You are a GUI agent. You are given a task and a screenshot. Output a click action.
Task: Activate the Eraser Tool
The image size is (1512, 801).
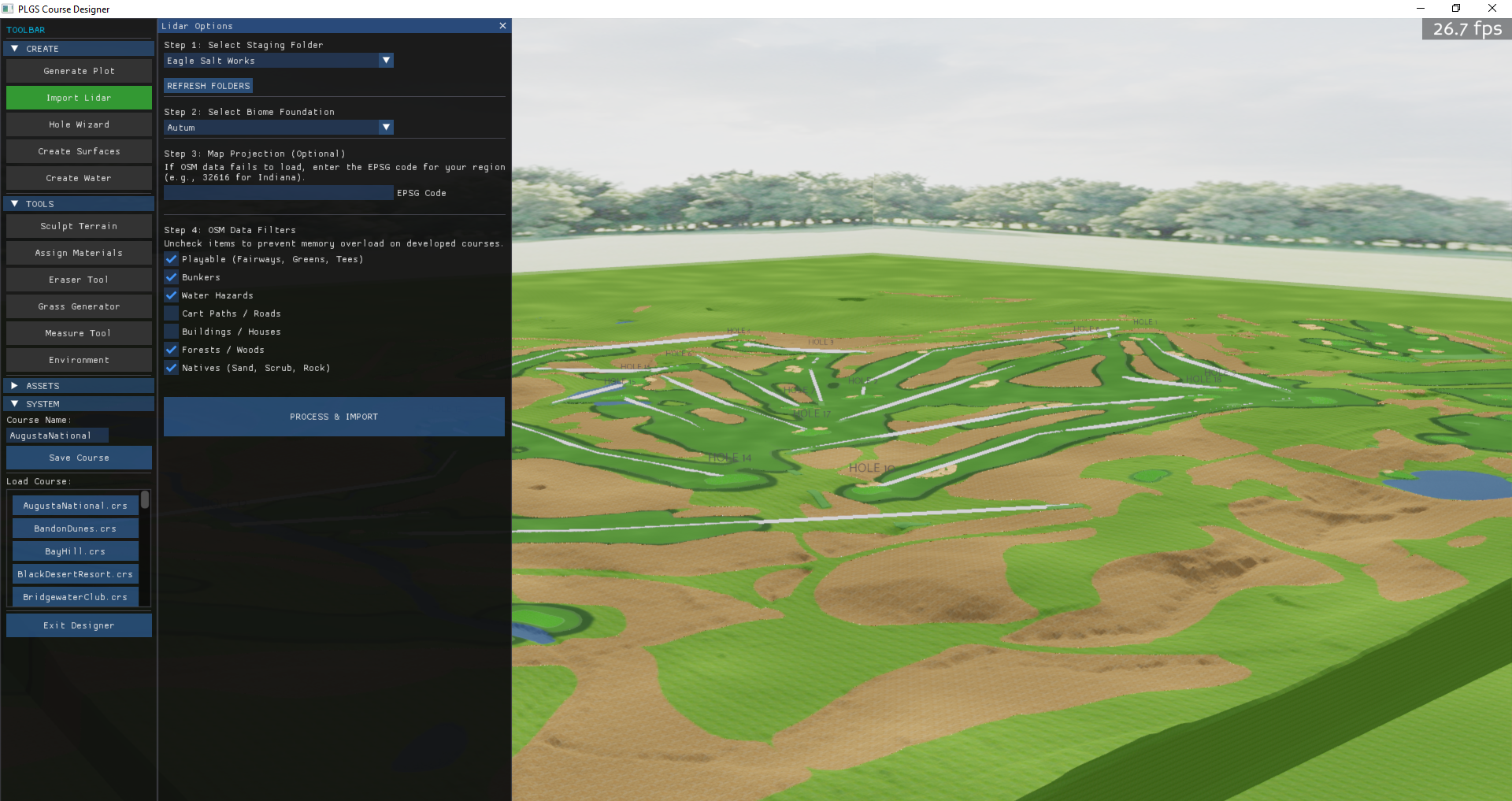tap(79, 280)
